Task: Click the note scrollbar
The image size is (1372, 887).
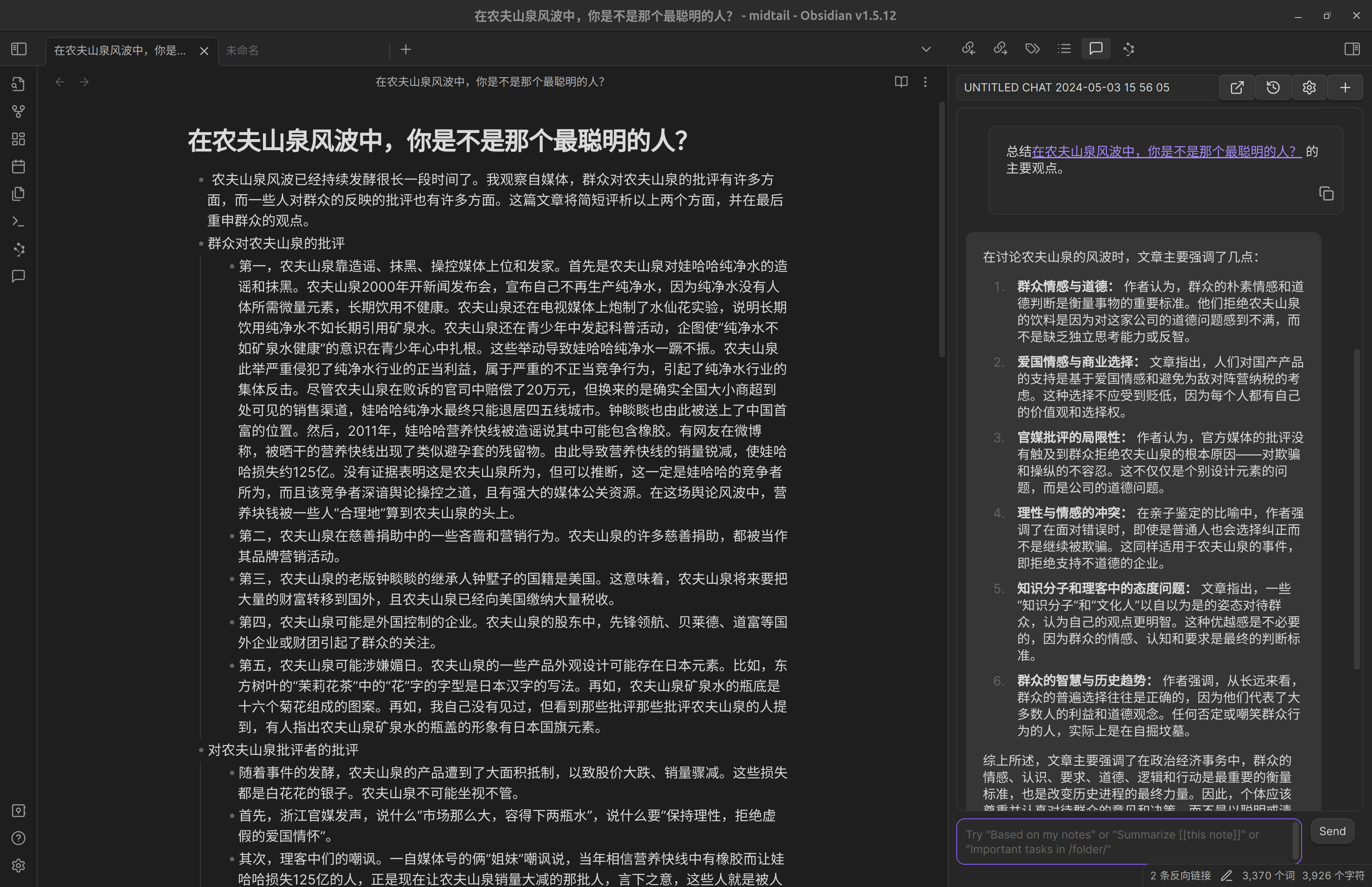Action: [x=942, y=229]
